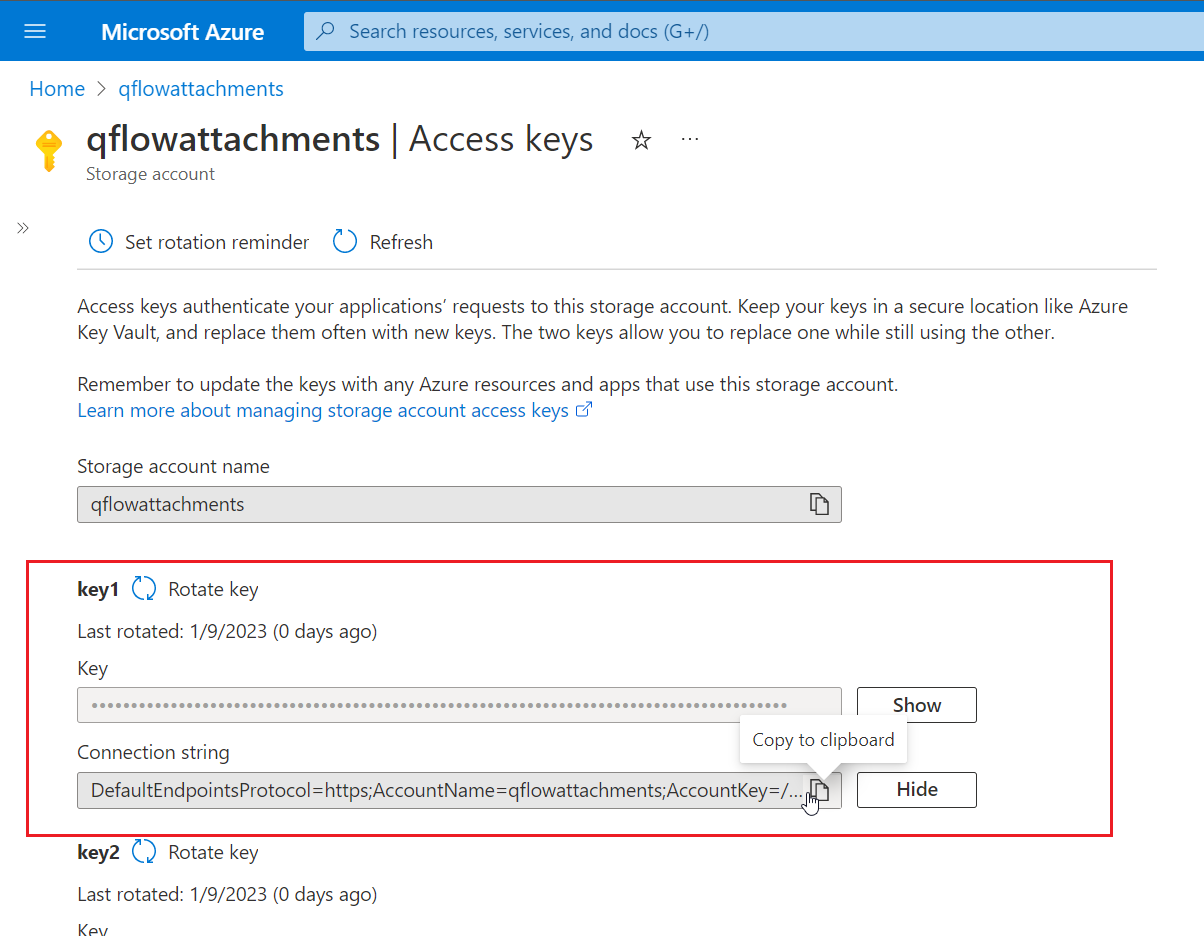The width and height of the screenshot is (1204, 936).
Task: Click Set rotation reminder
Action: pyautogui.click(x=199, y=242)
